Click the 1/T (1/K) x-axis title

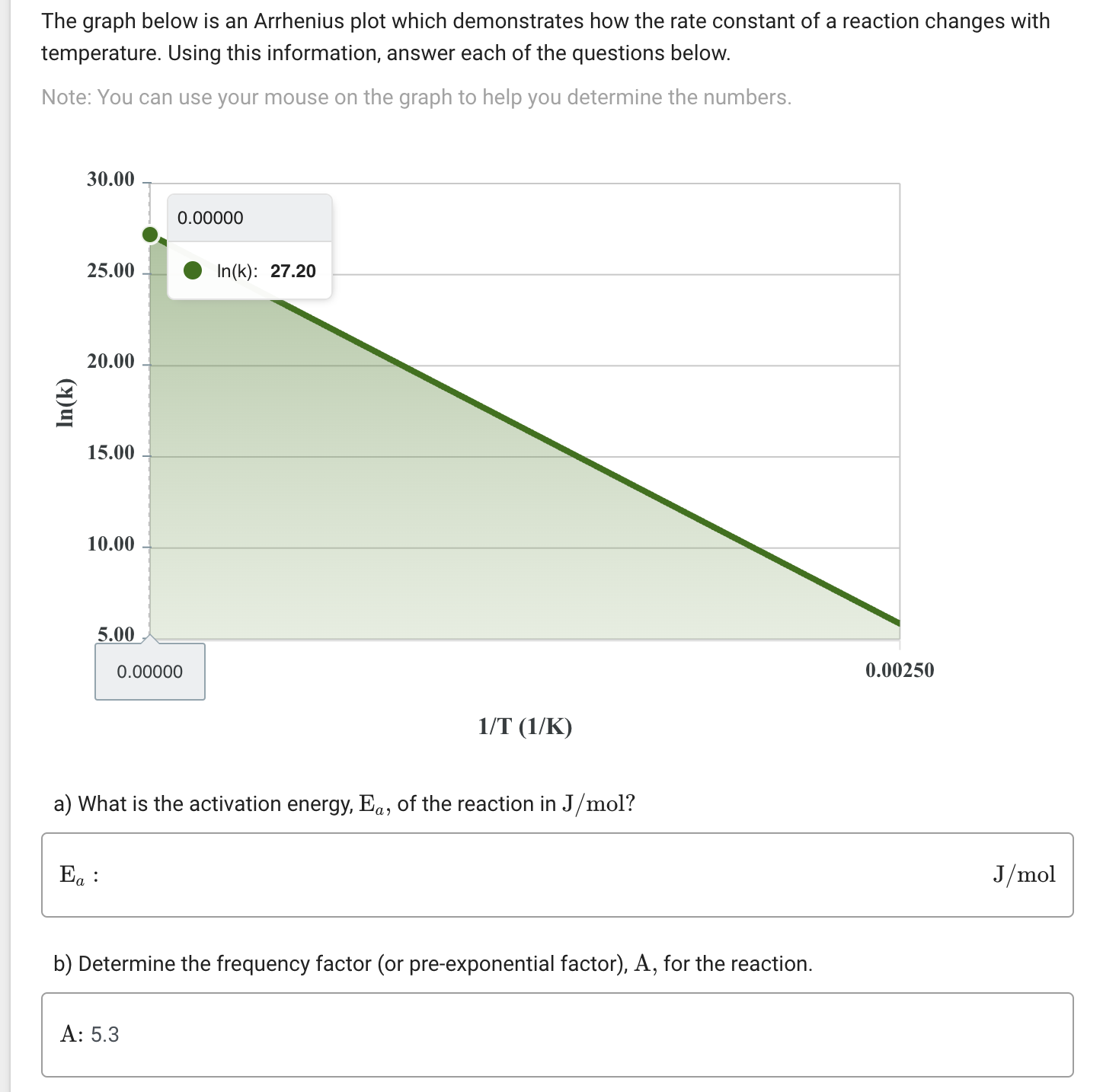pos(525,726)
